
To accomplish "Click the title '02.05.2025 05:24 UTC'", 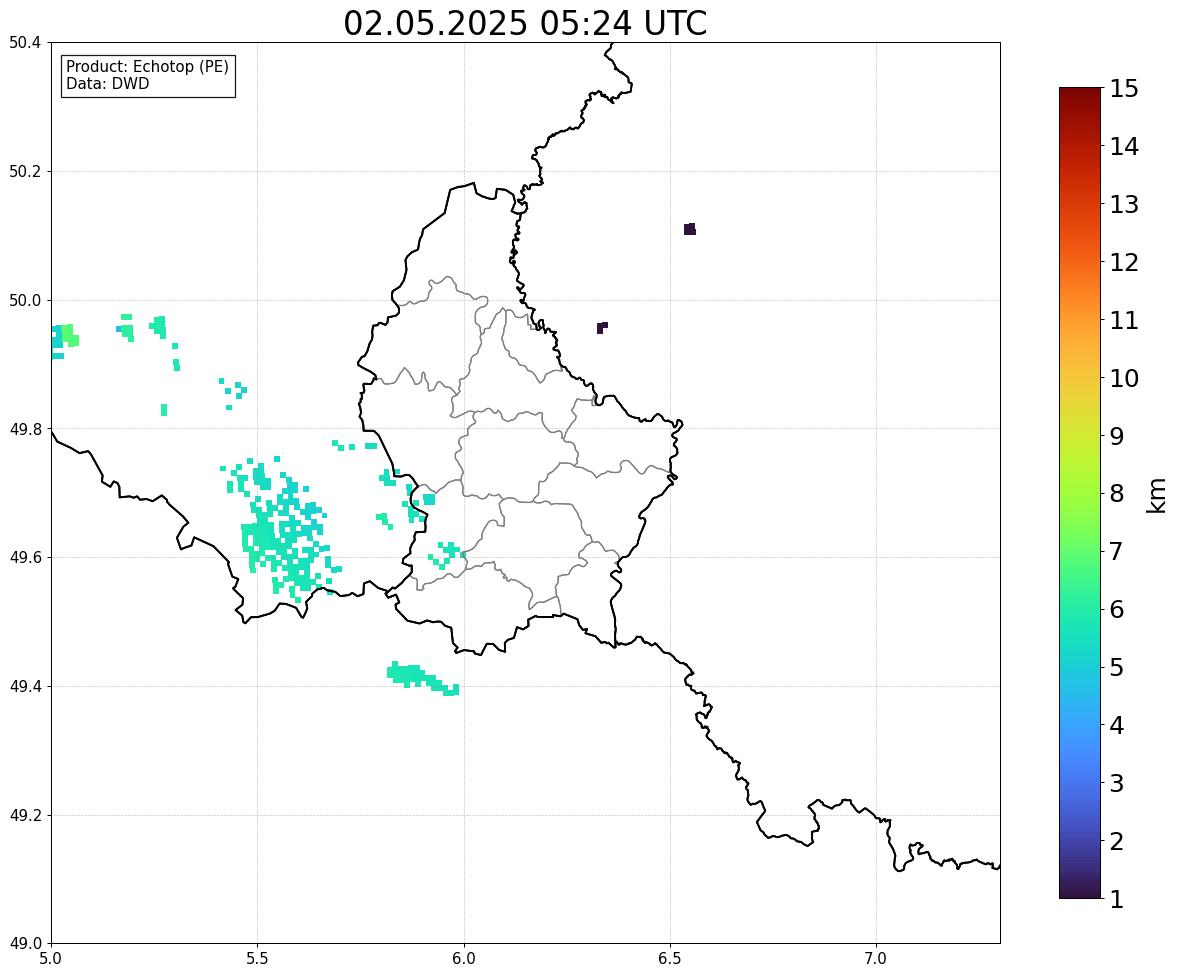I will coord(525,23).
